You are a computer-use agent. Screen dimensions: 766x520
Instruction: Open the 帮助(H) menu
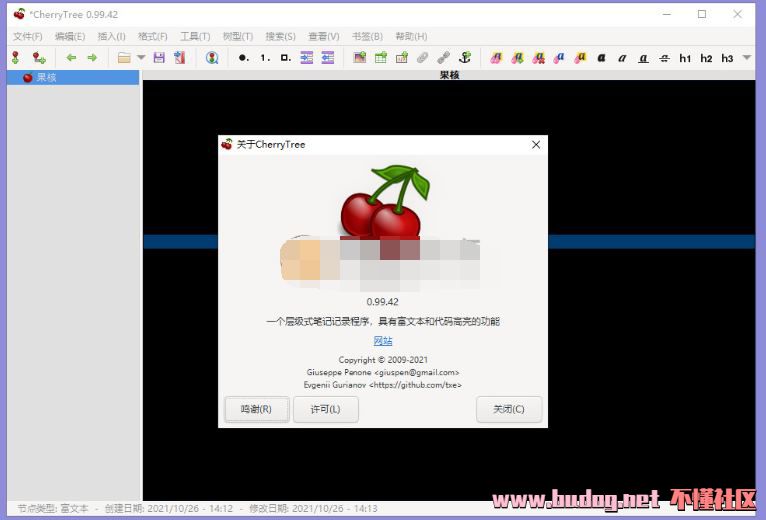pyautogui.click(x=411, y=37)
